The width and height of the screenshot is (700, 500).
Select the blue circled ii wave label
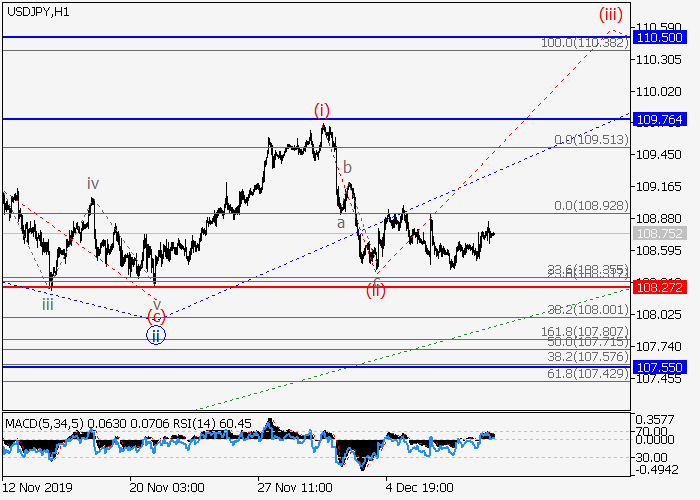point(156,335)
